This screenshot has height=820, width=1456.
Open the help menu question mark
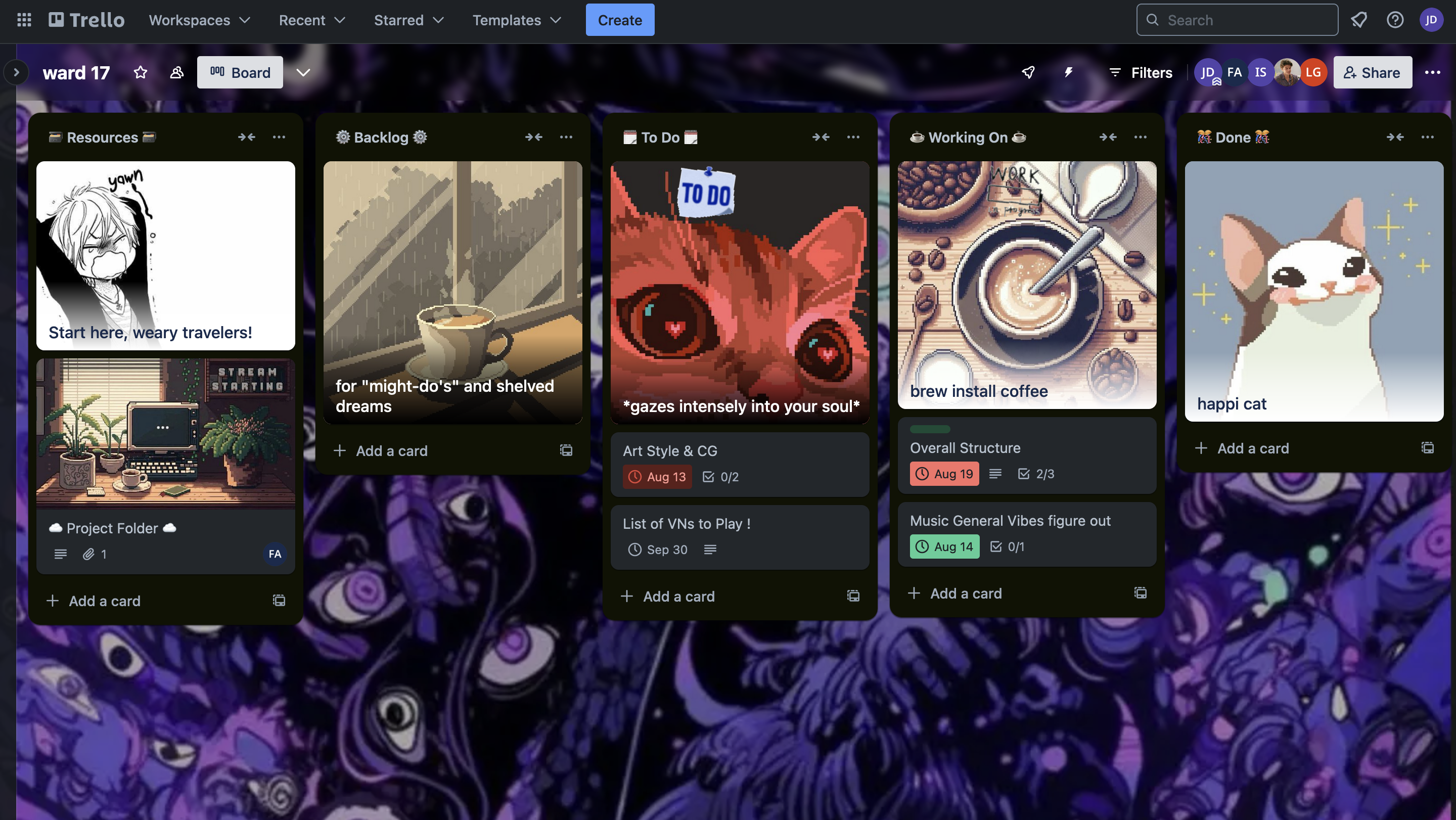click(1395, 19)
